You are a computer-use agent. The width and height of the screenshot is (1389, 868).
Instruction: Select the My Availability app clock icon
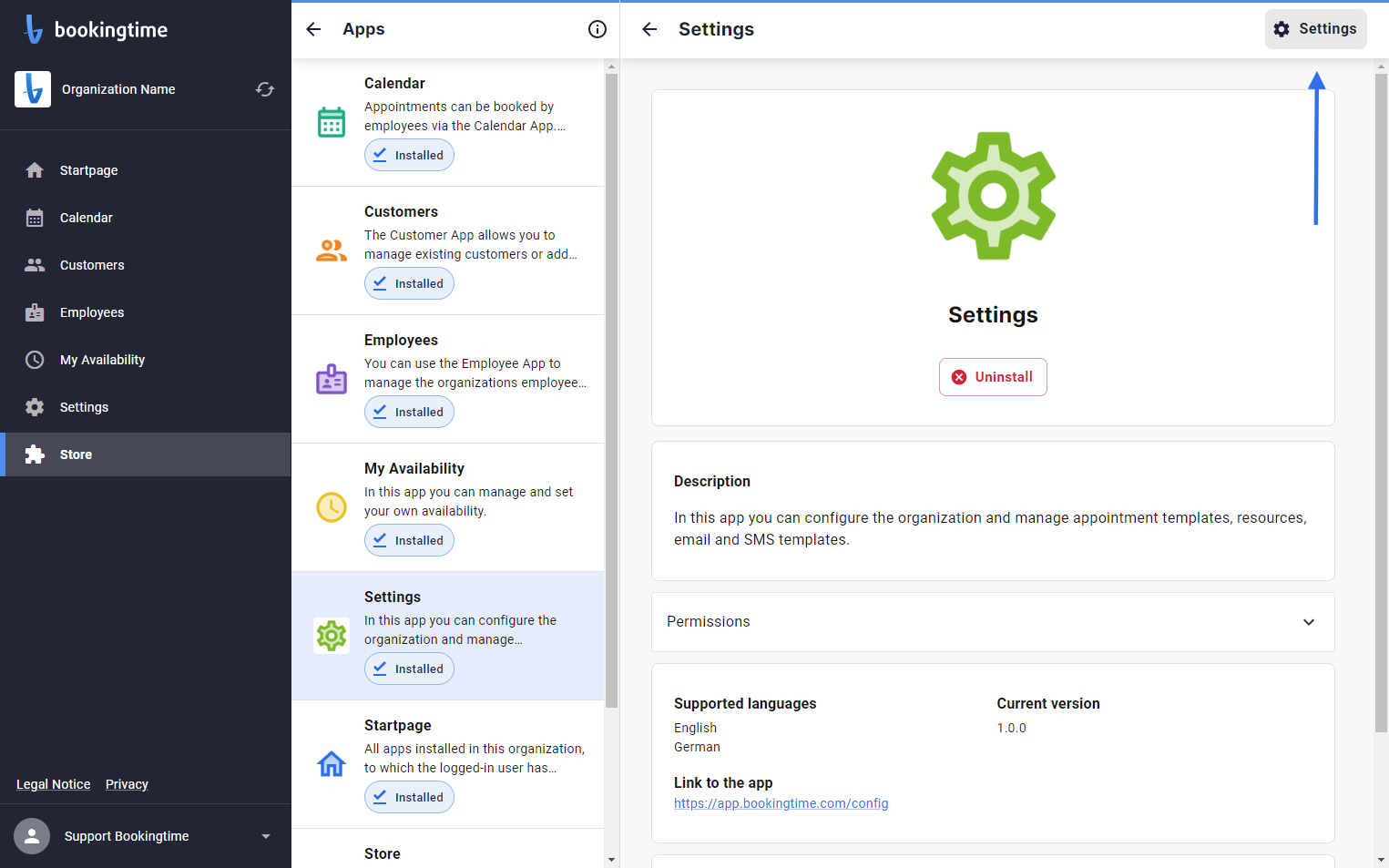(x=332, y=507)
